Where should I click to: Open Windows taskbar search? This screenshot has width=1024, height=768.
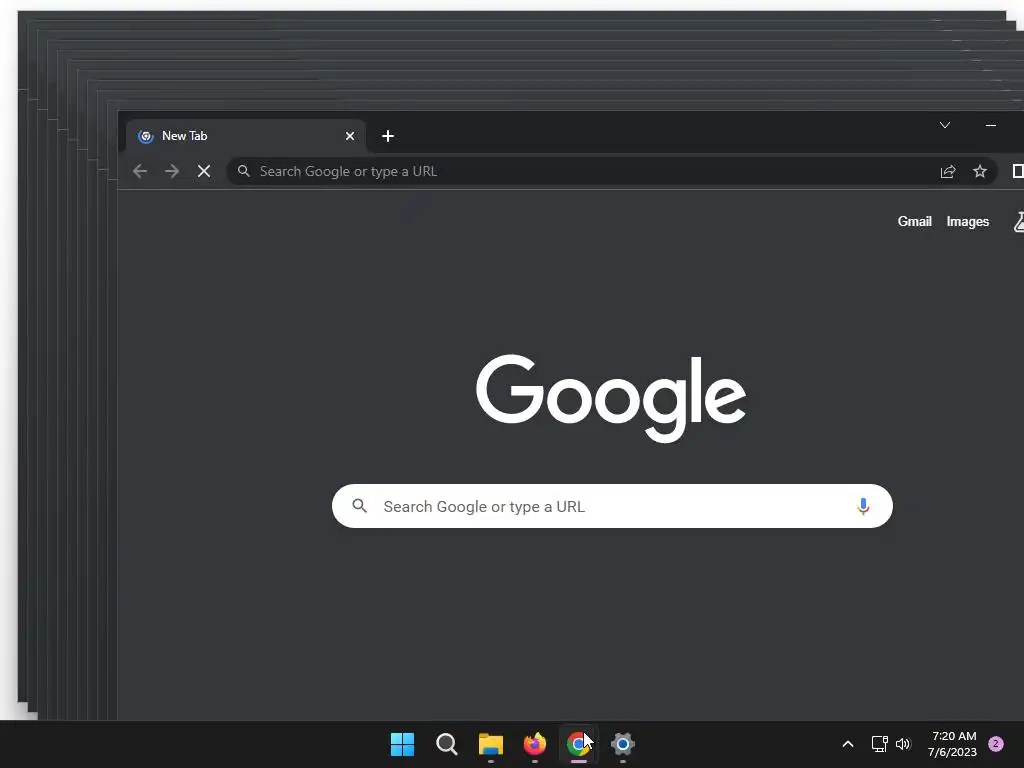tap(447, 744)
